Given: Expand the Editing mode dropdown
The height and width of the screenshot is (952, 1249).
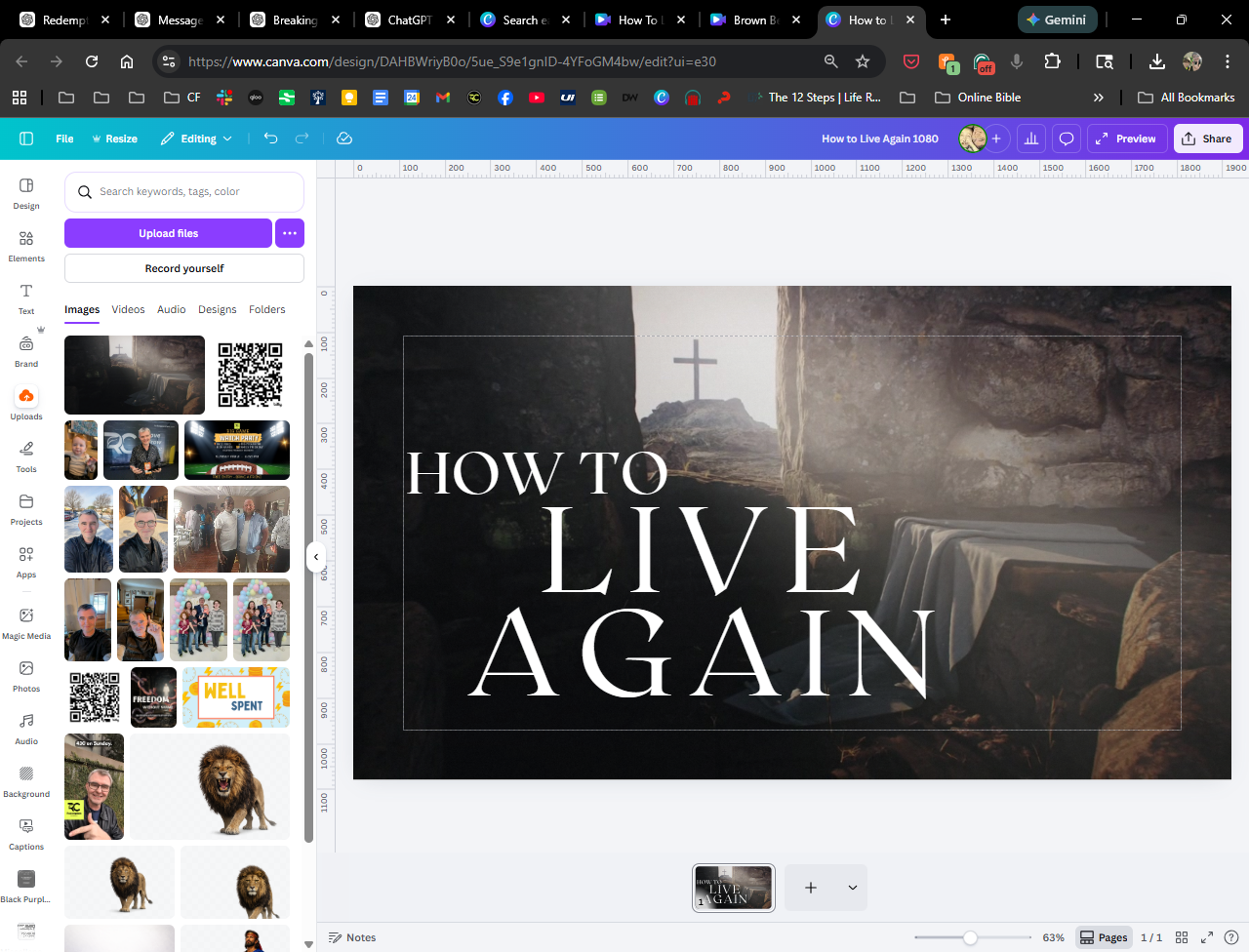Looking at the screenshot, I should (x=197, y=139).
